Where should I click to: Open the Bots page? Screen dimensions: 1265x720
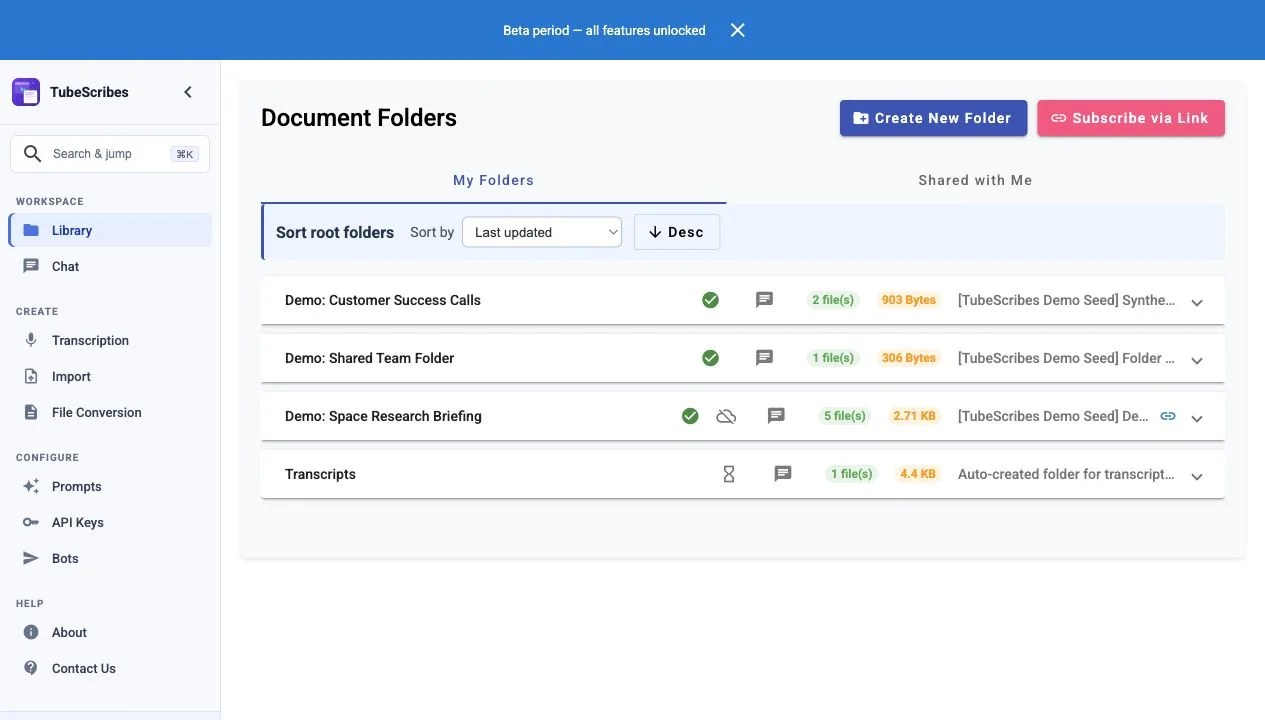(110, 558)
